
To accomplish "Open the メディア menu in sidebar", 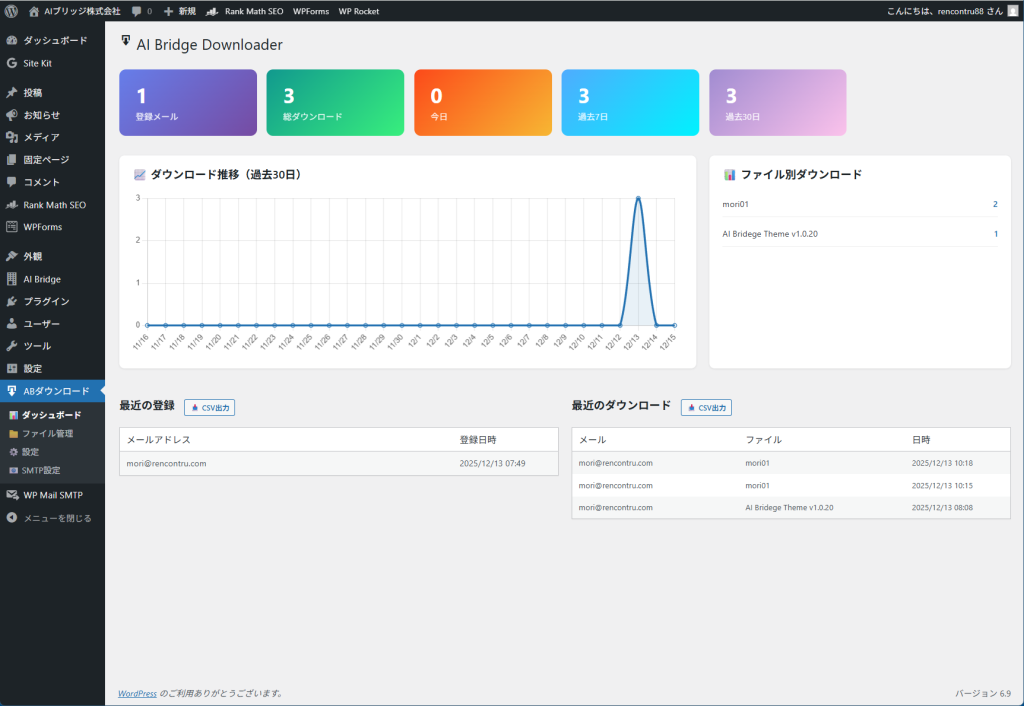I will tap(41, 137).
